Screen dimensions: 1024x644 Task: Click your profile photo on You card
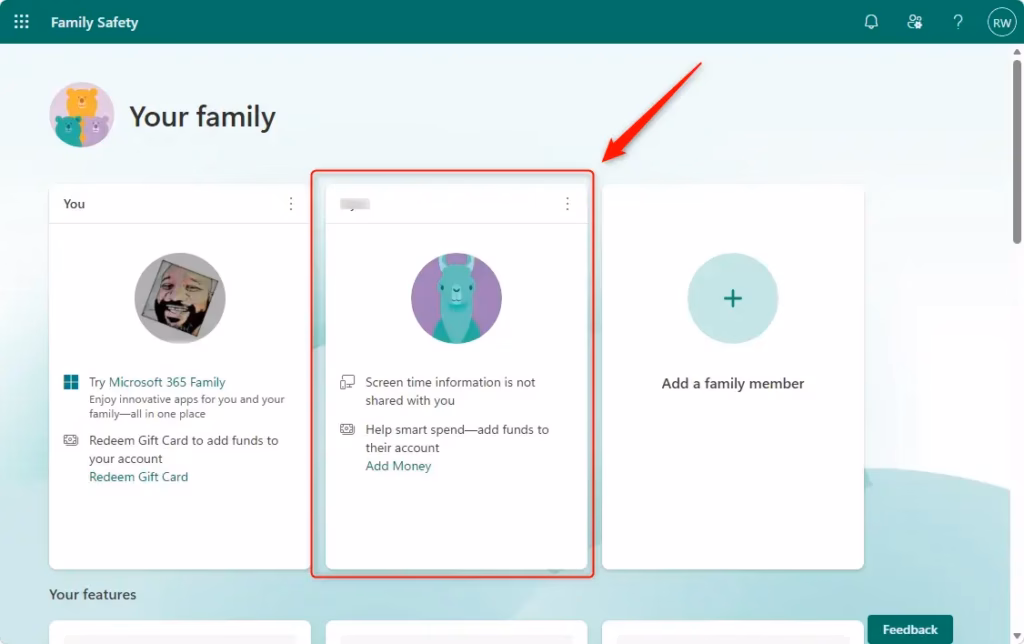pyautogui.click(x=180, y=298)
